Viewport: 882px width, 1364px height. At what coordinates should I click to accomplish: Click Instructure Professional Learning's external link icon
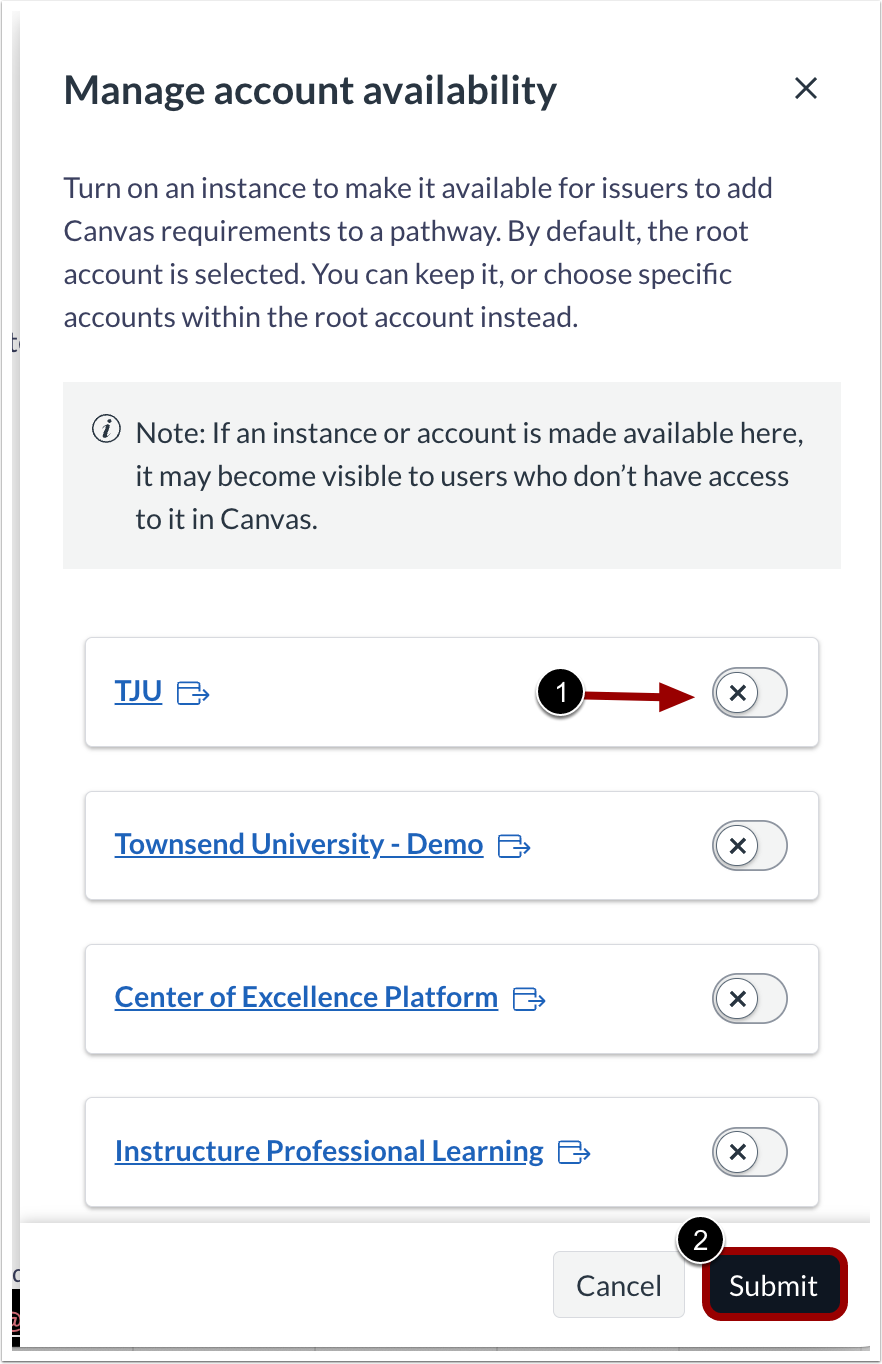574,1152
